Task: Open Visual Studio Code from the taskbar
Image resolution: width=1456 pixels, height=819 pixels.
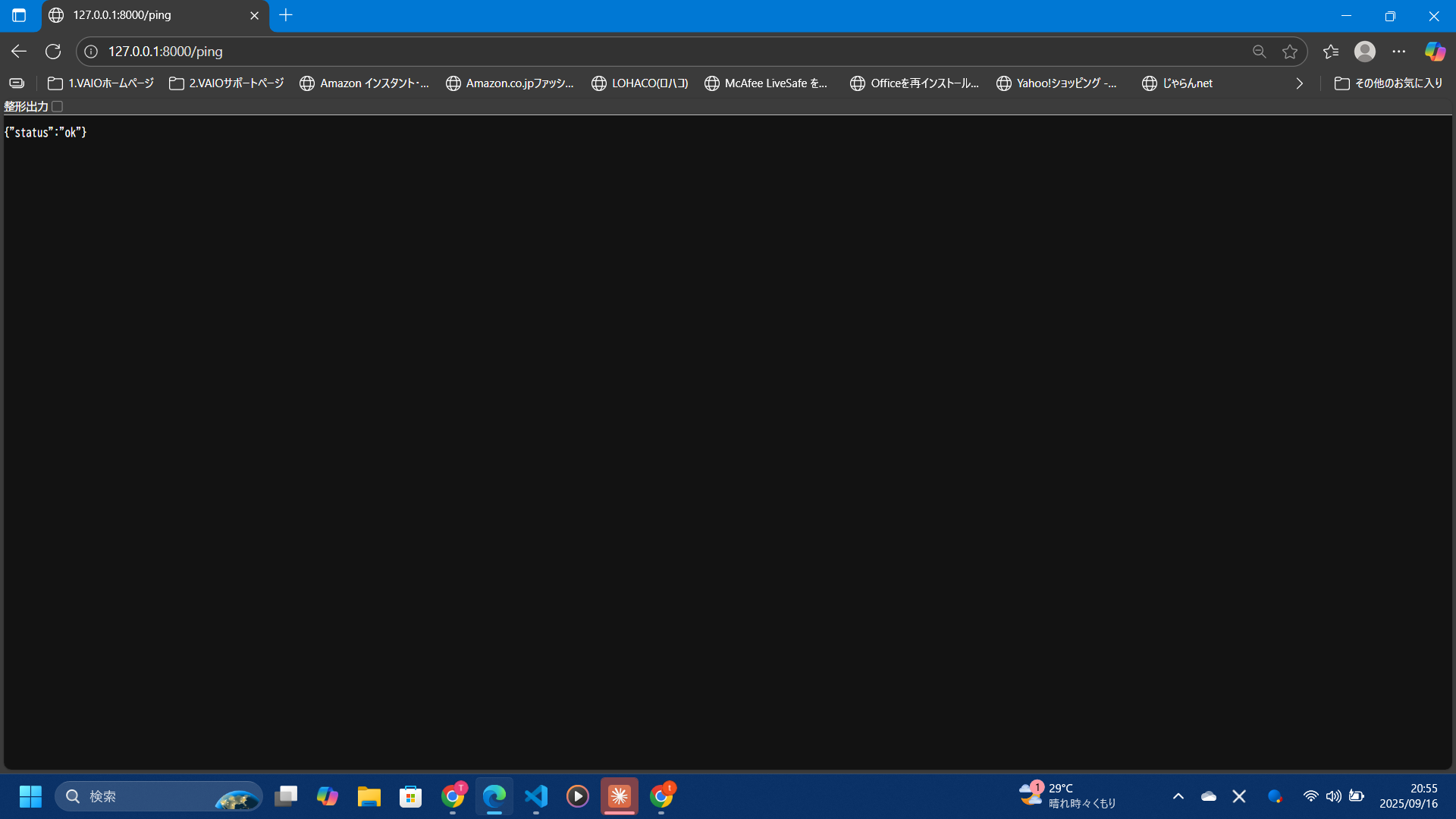Action: coord(536,796)
